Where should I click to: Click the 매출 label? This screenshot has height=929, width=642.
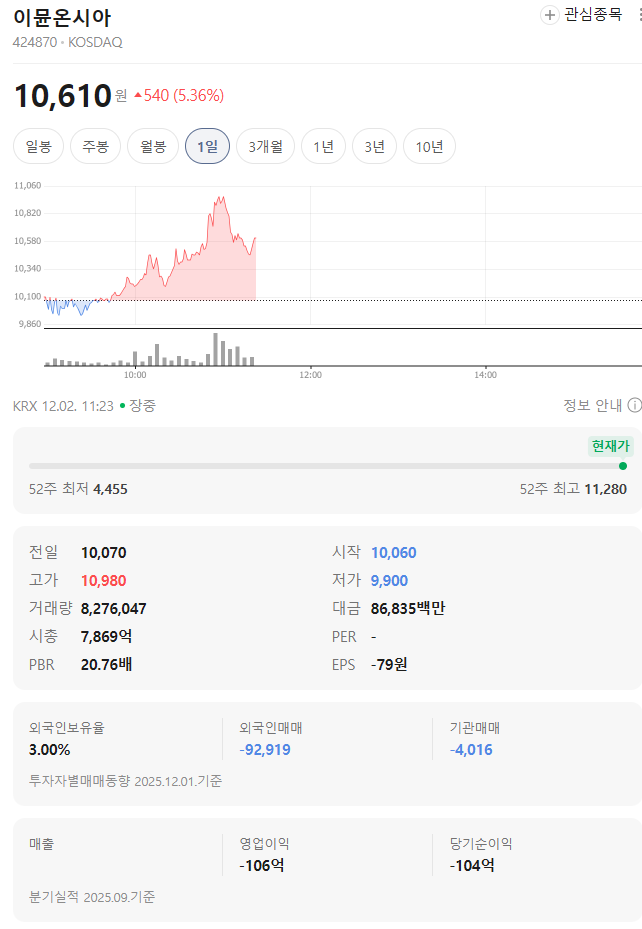41,844
